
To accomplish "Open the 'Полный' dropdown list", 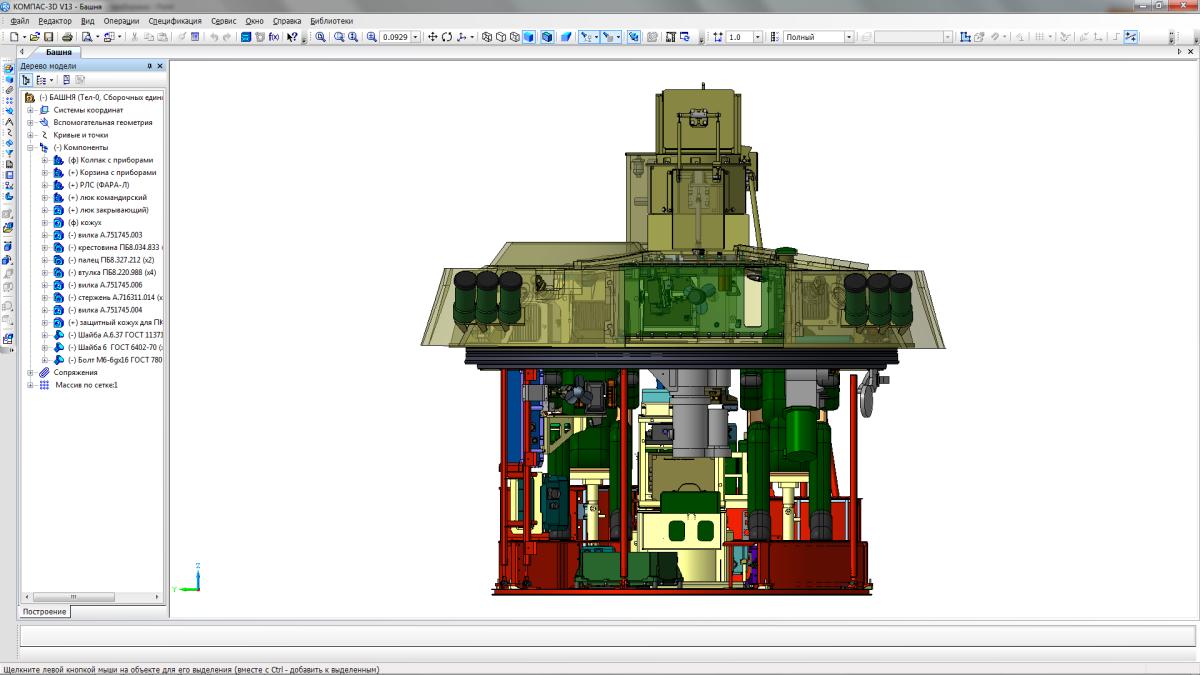I will (848, 37).
